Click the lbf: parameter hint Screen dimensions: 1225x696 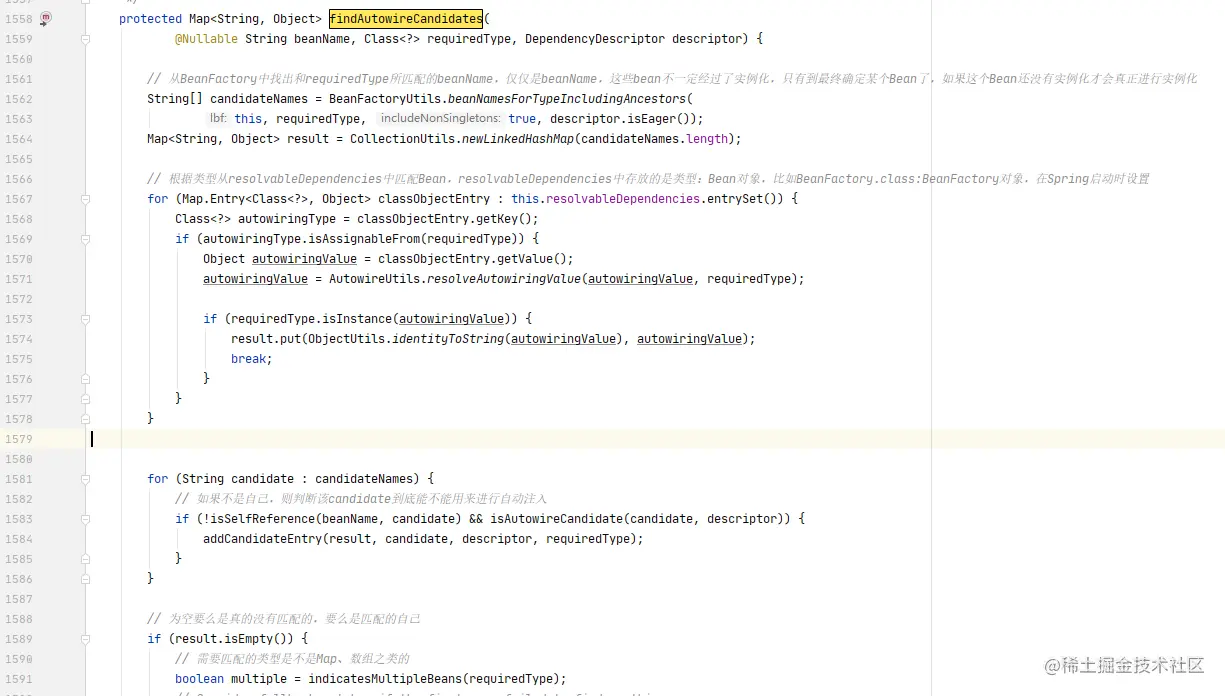click(x=219, y=119)
